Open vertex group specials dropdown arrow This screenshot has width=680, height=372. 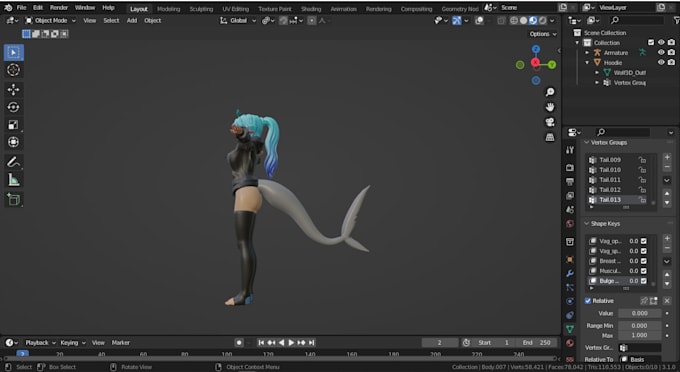click(667, 180)
